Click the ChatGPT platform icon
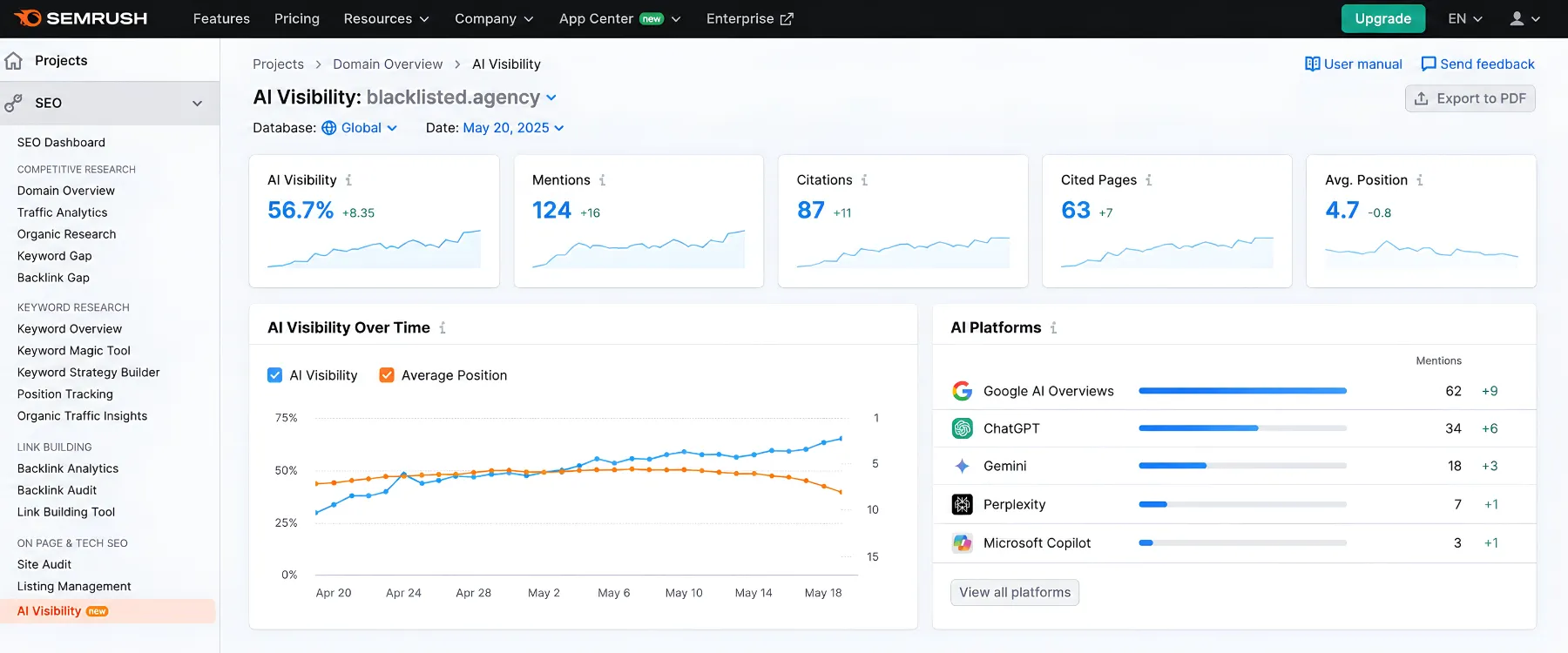1568x653 pixels. tap(962, 428)
